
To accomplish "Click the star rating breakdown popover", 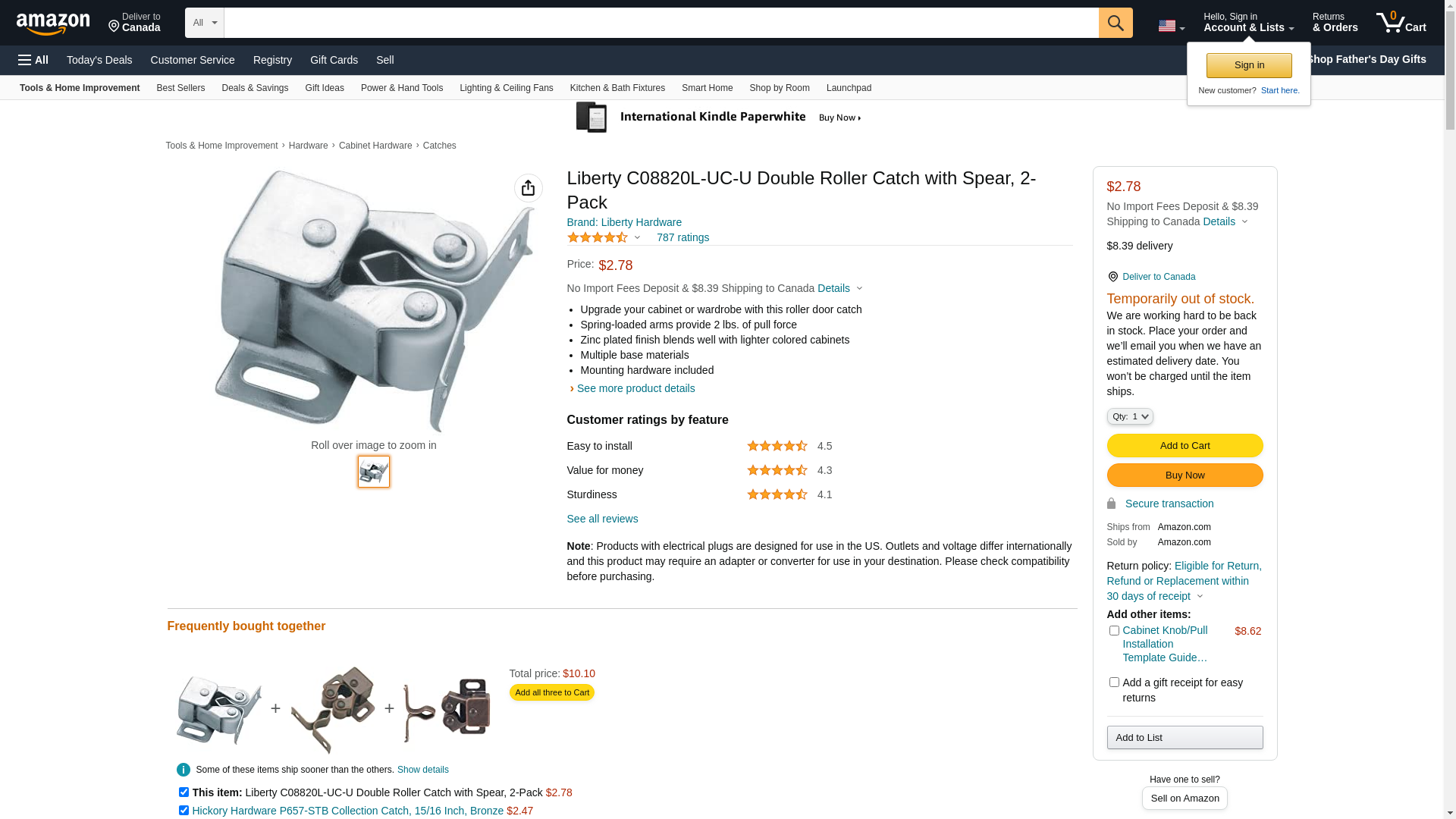I will click(x=604, y=237).
